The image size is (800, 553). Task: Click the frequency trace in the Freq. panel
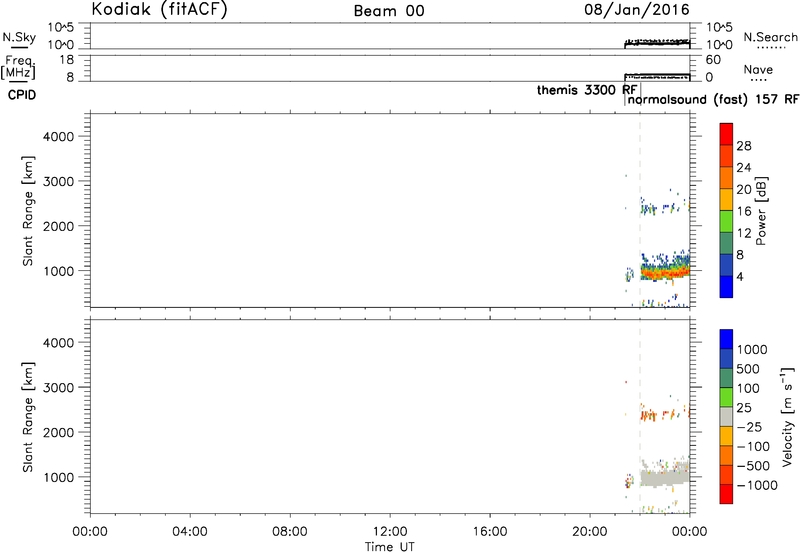coord(657,76)
